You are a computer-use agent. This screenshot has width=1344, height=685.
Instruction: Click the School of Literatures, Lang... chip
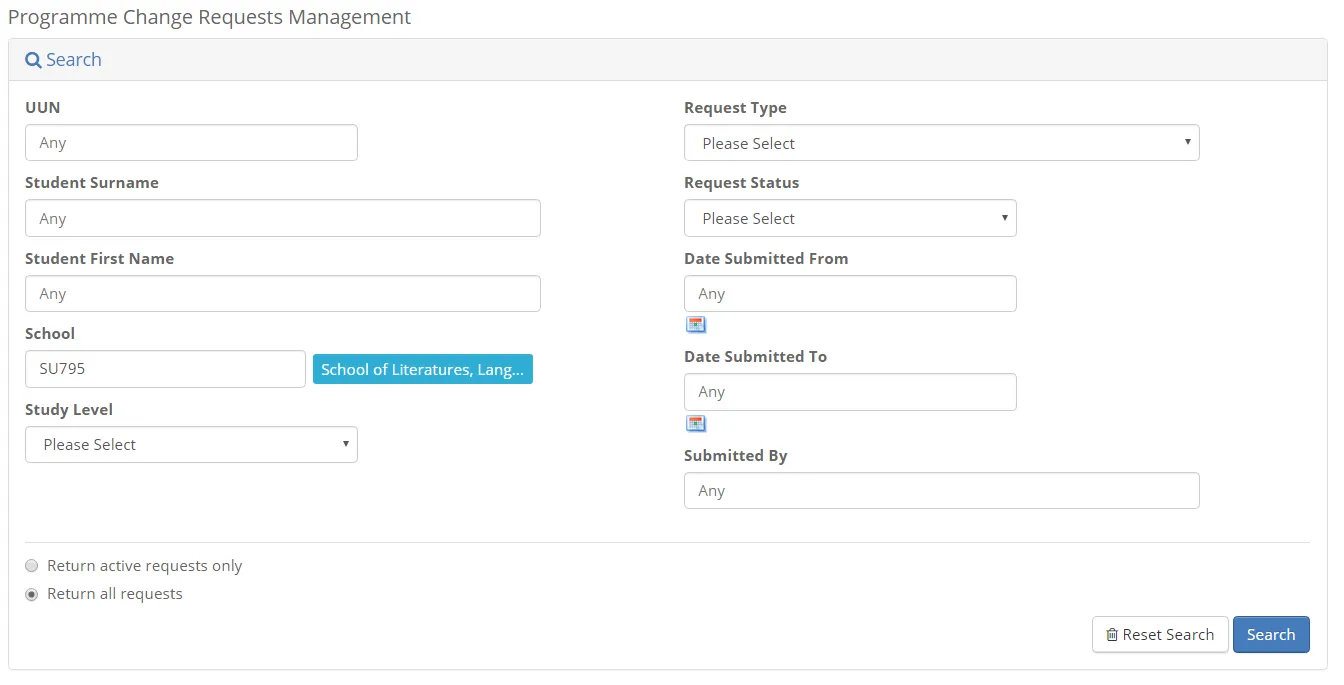coord(422,368)
